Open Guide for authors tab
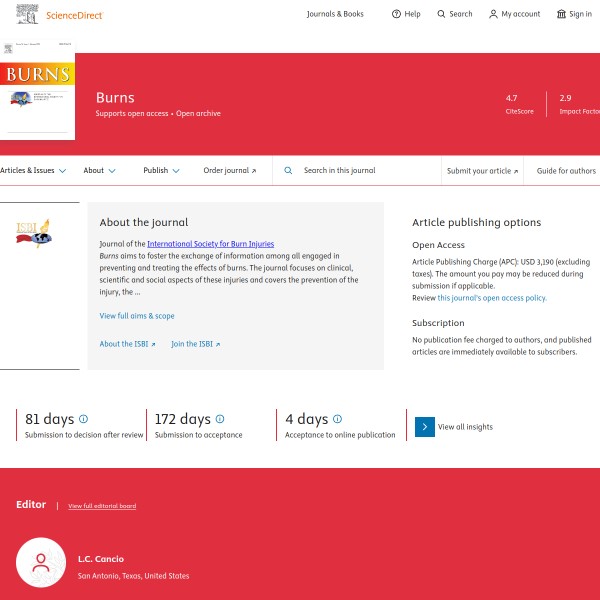Viewport: 600px width, 600px height. point(566,171)
